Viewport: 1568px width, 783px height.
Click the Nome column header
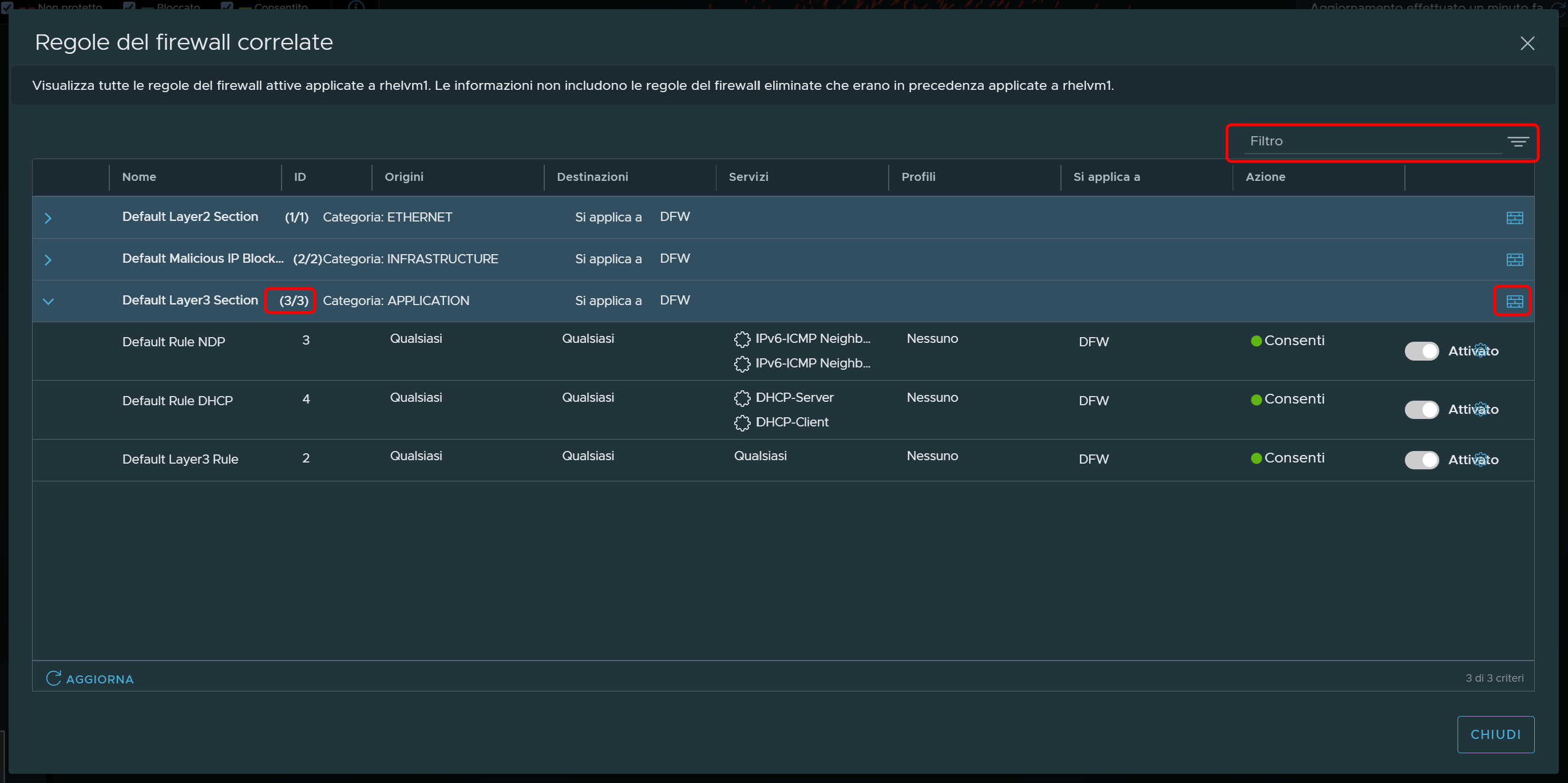[x=139, y=176]
